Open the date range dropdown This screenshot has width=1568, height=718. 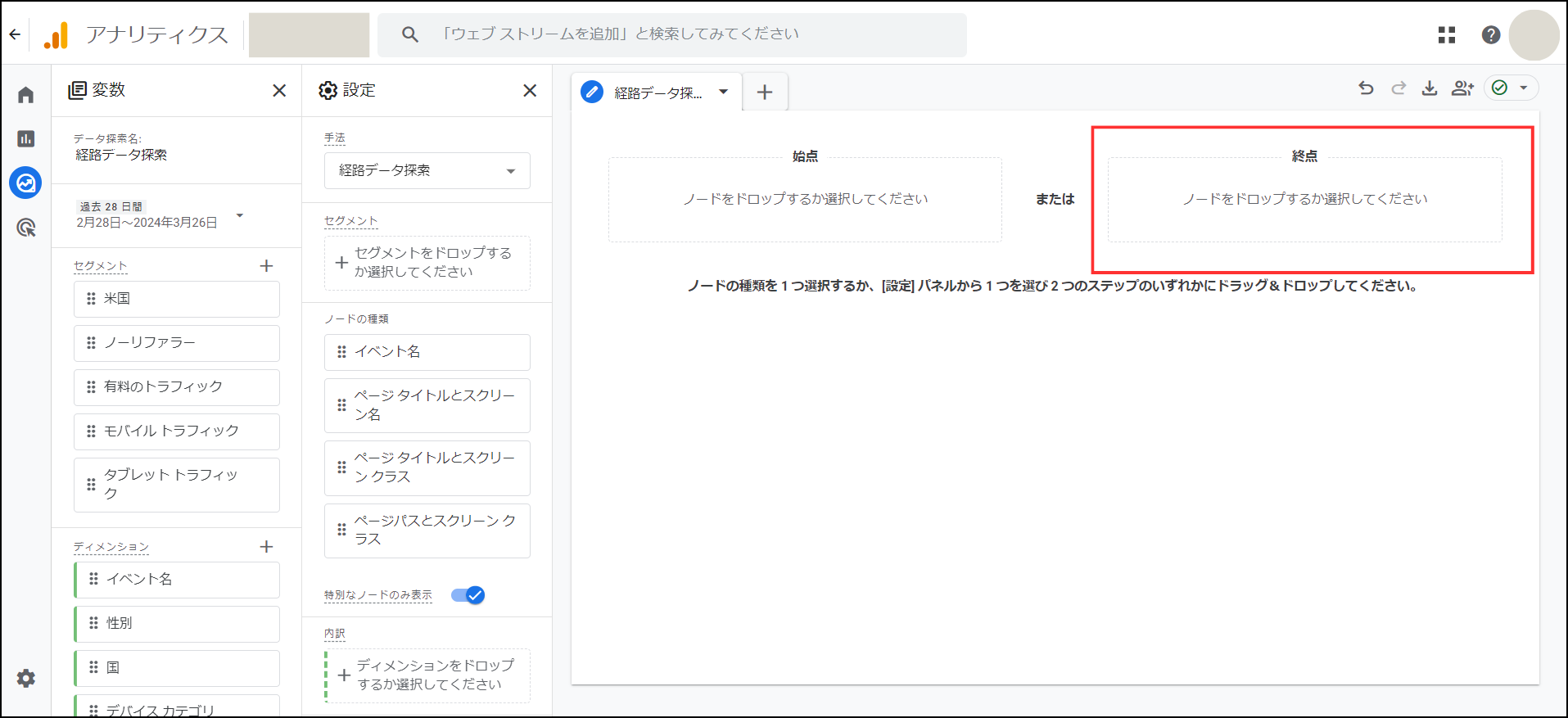(240, 215)
